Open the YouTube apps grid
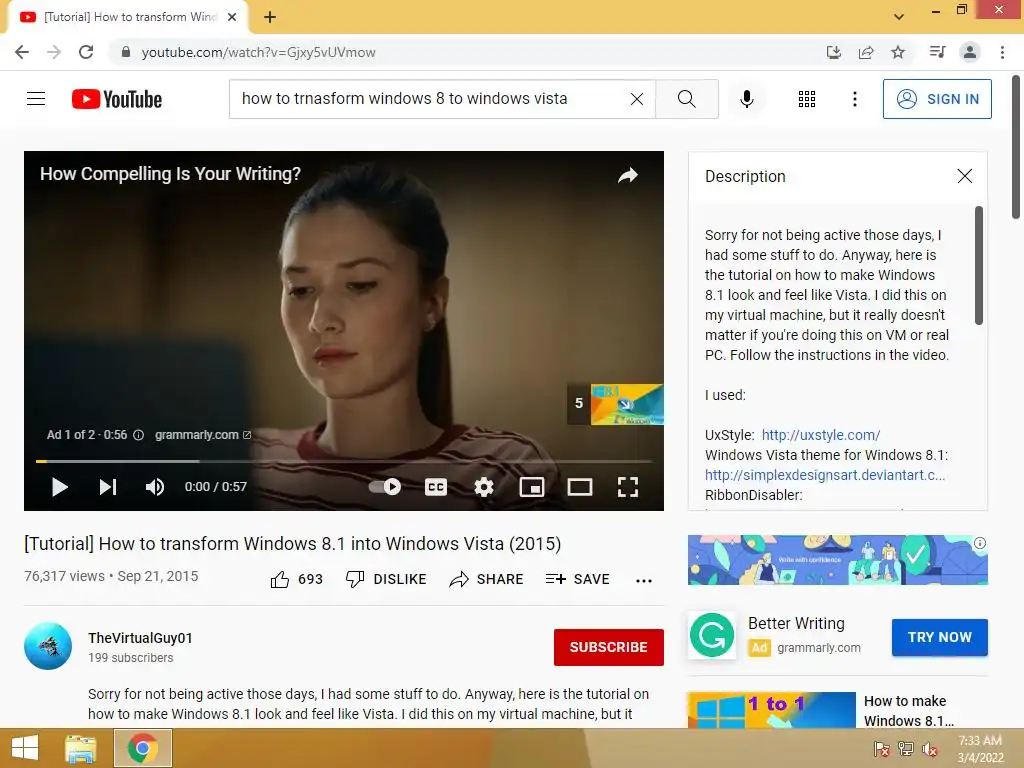 (x=807, y=99)
